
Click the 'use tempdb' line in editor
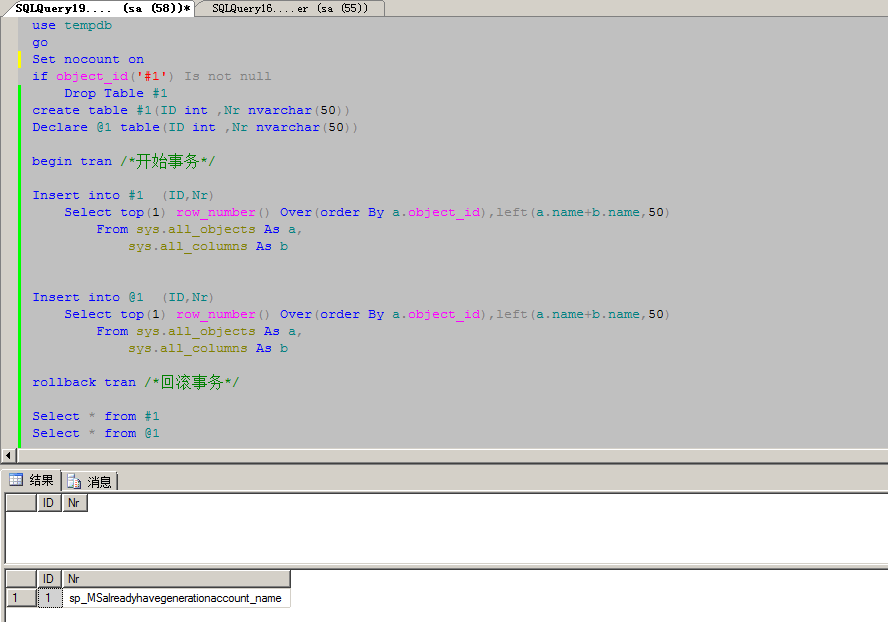(72, 25)
